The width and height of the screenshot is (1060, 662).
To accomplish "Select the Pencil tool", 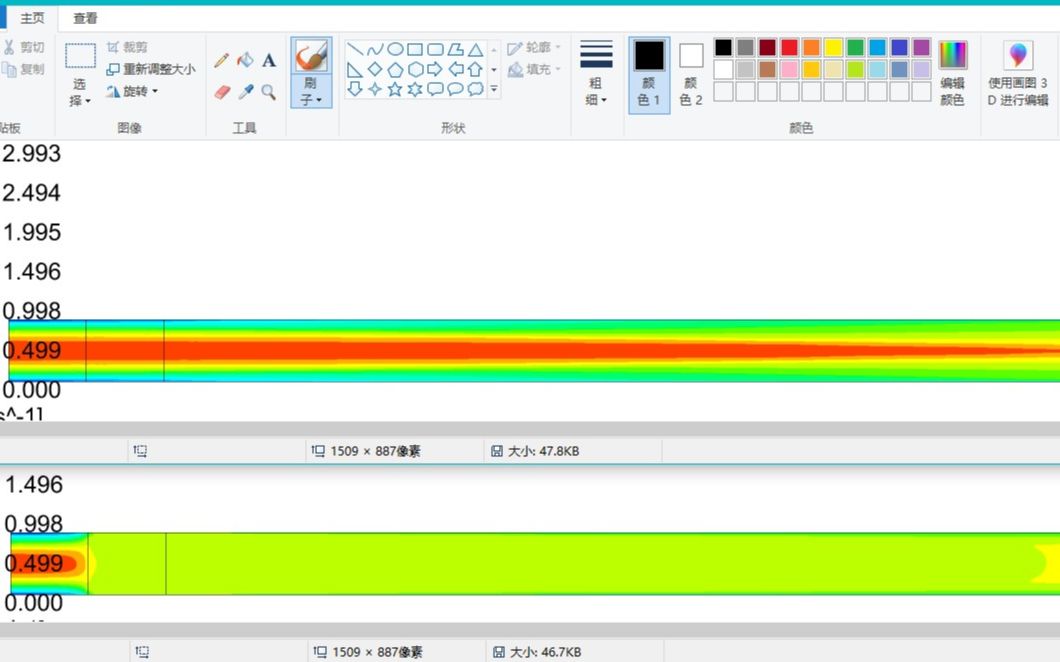I will pyautogui.click(x=222, y=60).
